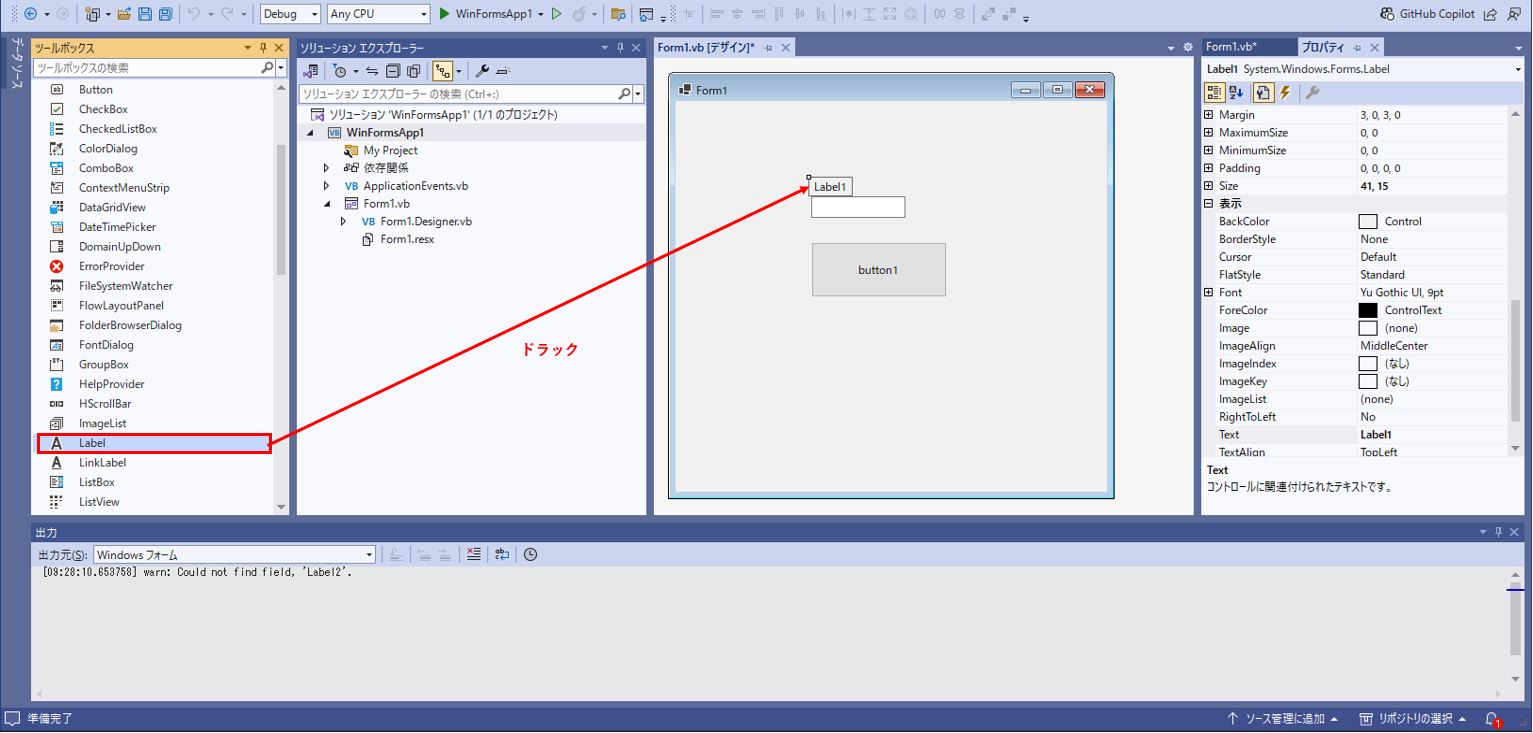Click the green Start debugging arrow

coord(445,14)
